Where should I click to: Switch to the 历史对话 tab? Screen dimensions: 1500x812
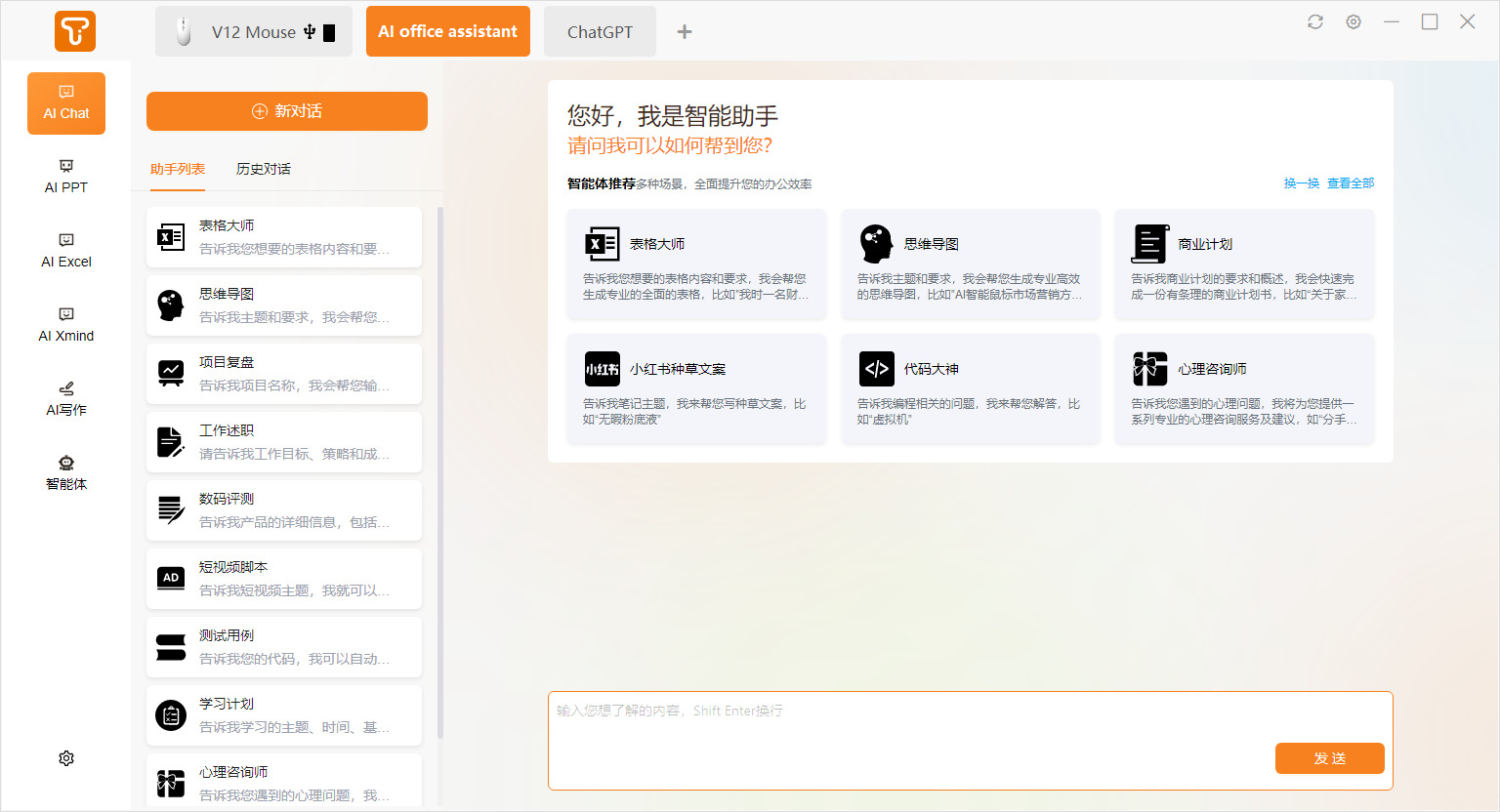pyautogui.click(x=264, y=169)
